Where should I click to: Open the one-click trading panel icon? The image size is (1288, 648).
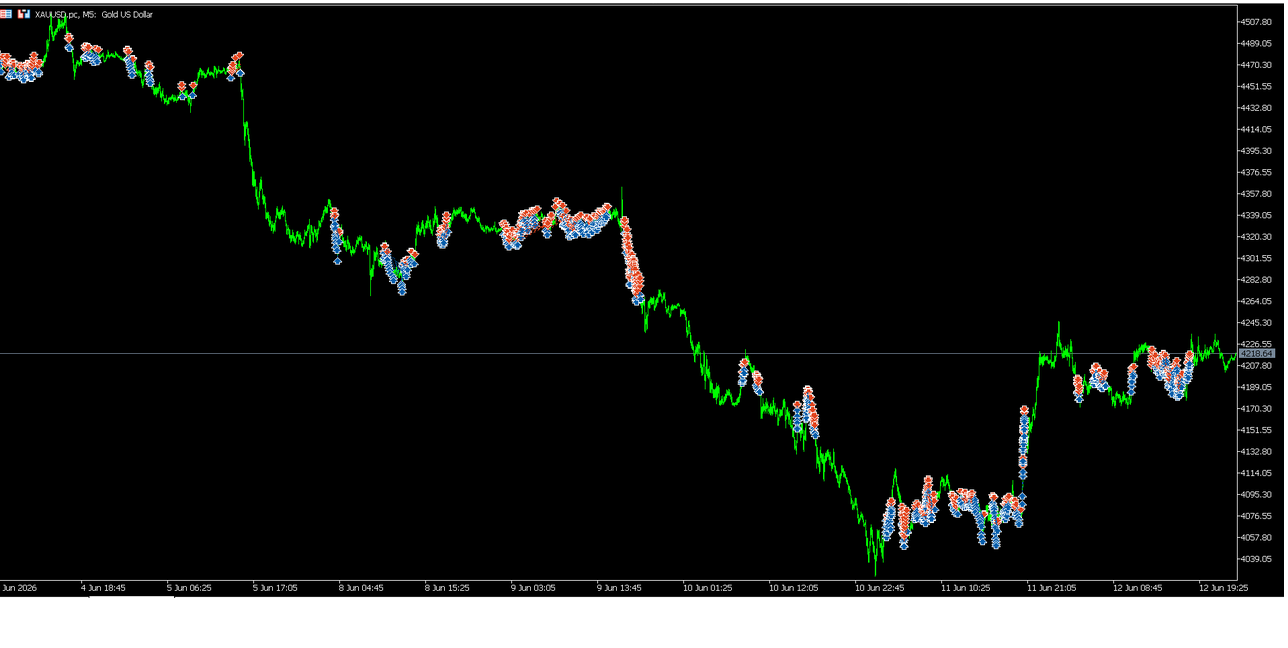pos(6,14)
